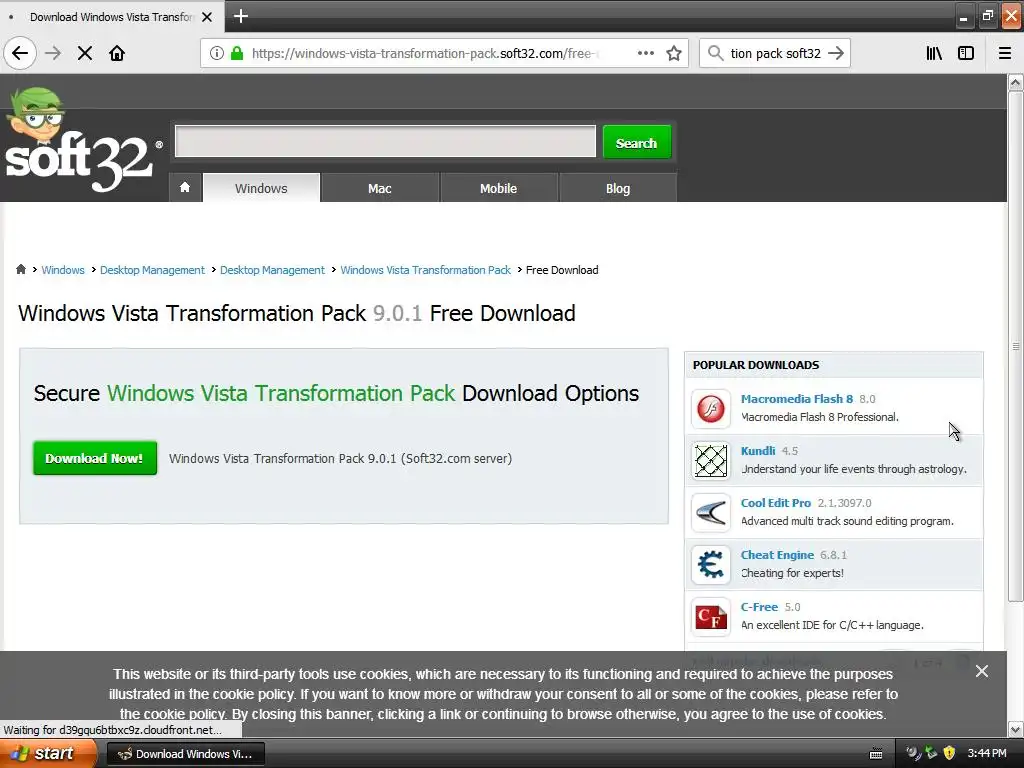Switch to the Mac tab
Screen dimensions: 1024x768
[379, 188]
